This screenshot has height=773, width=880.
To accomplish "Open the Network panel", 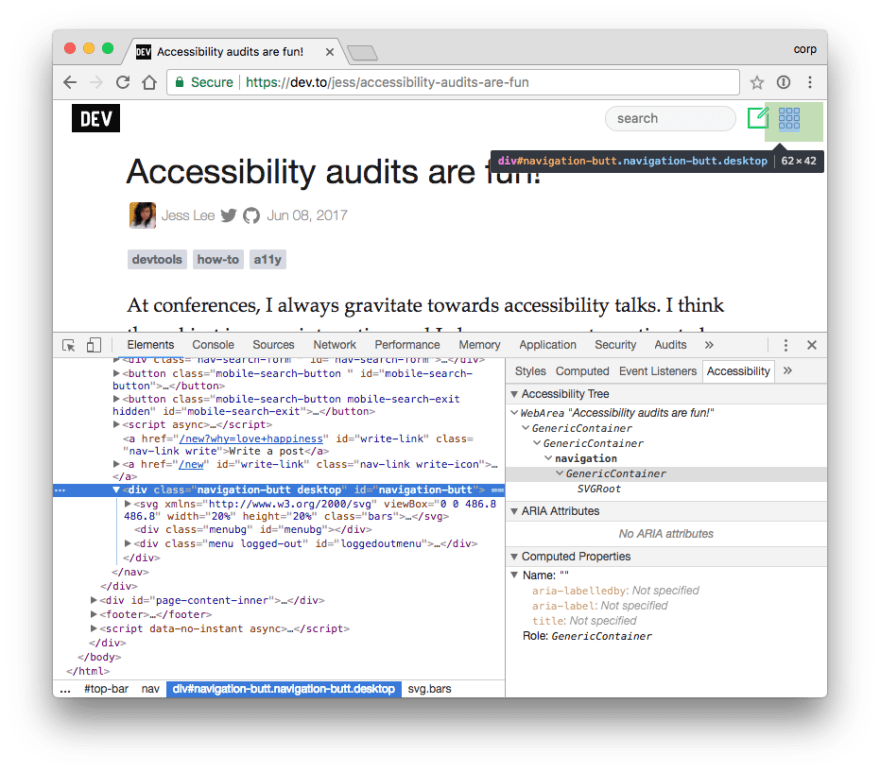I will [x=334, y=345].
